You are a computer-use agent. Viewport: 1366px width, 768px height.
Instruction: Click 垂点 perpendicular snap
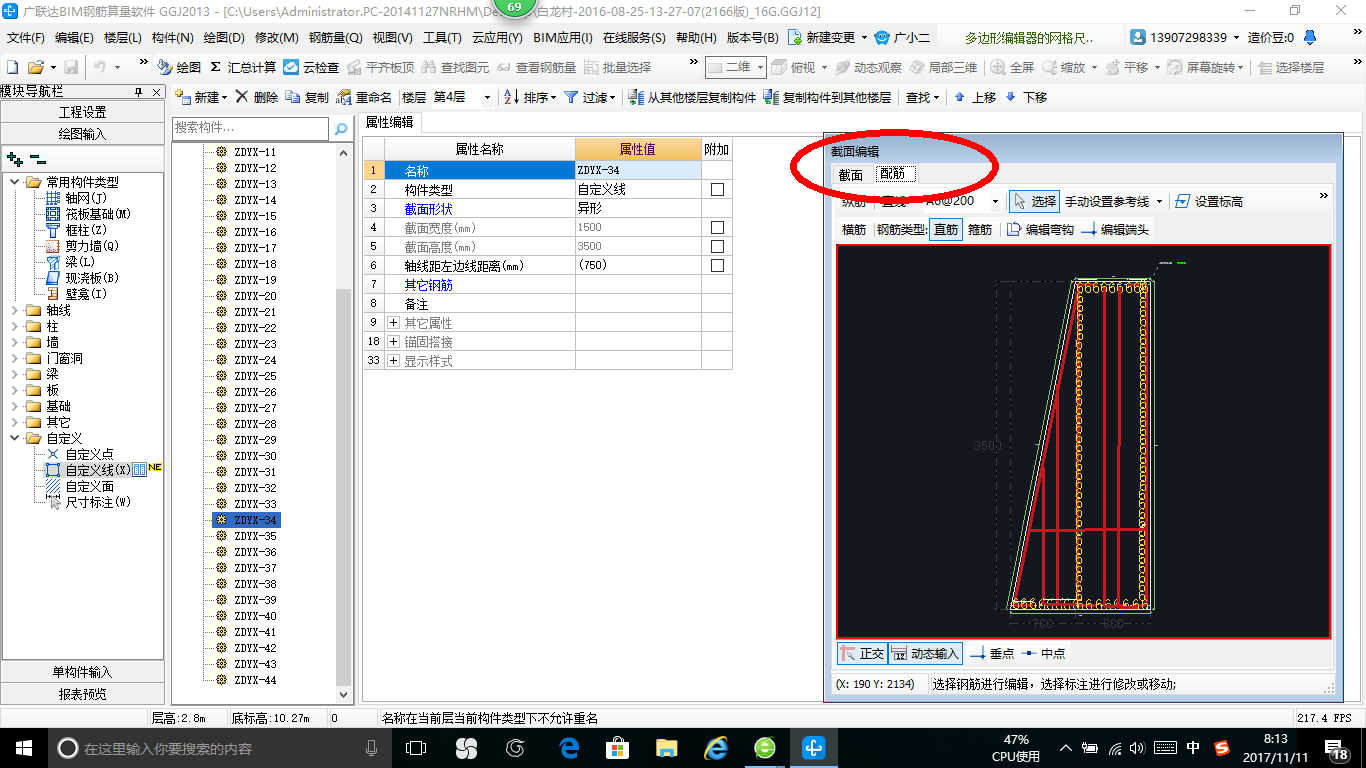pos(992,653)
